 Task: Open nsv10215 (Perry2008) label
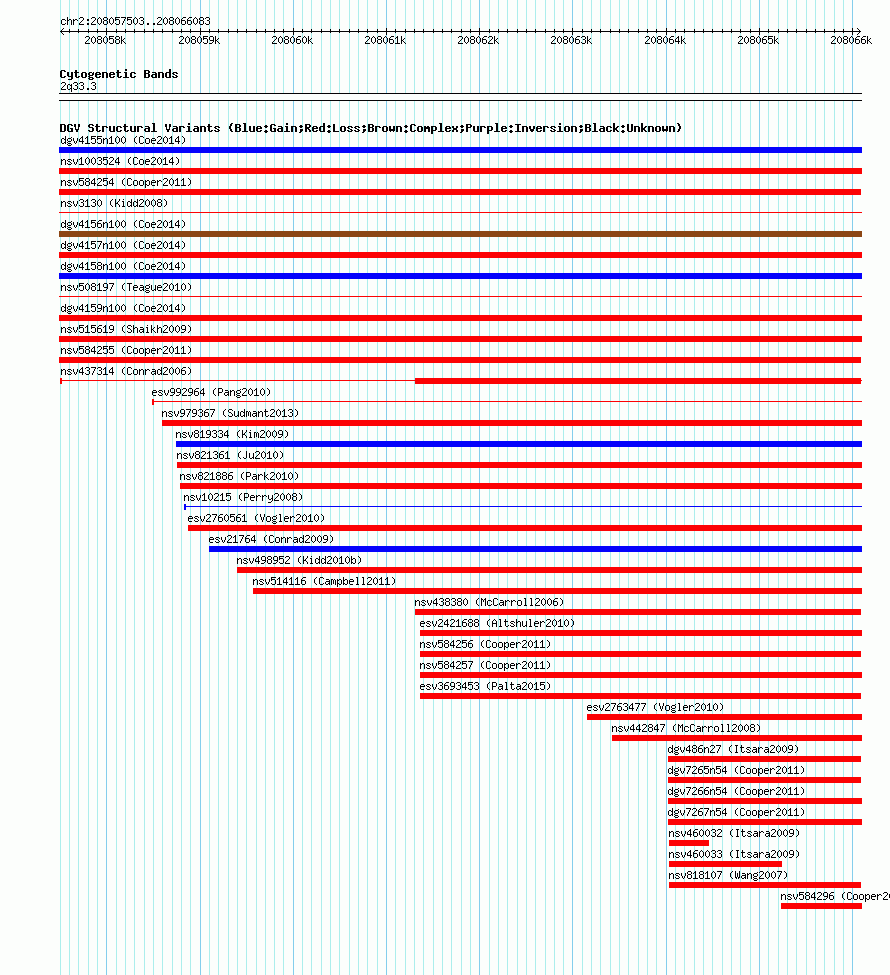click(x=243, y=497)
